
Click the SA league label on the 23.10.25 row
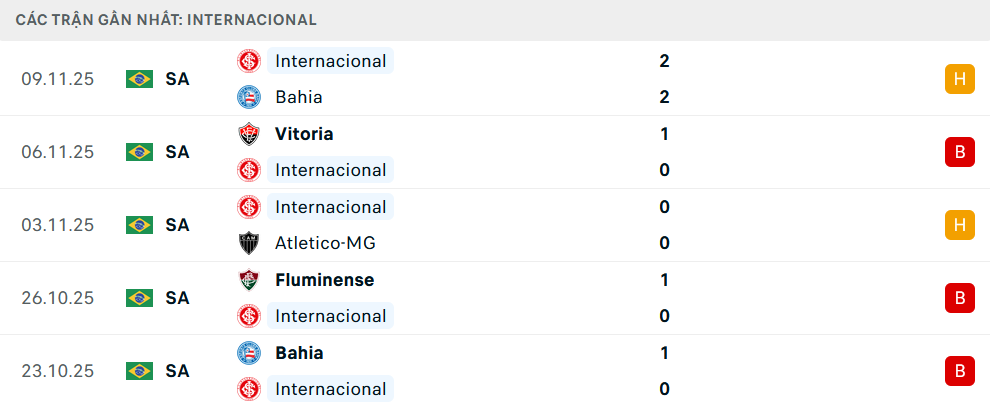(177, 371)
